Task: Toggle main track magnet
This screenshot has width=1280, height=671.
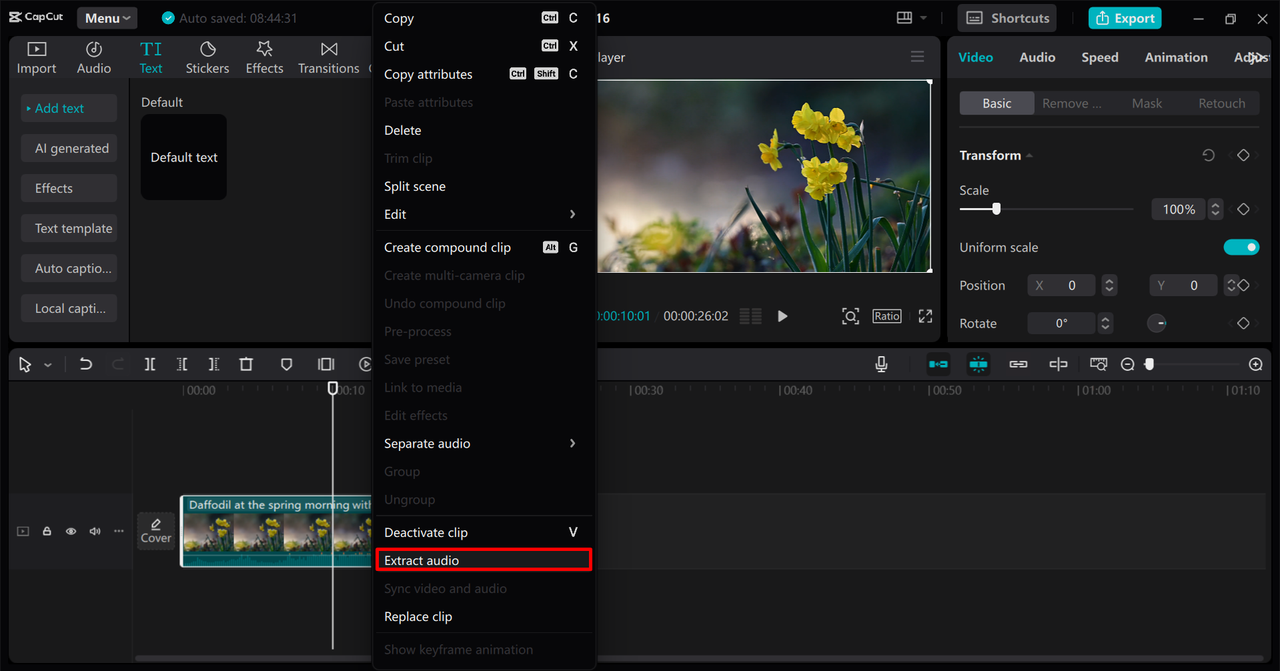Action: [x=938, y=364]
